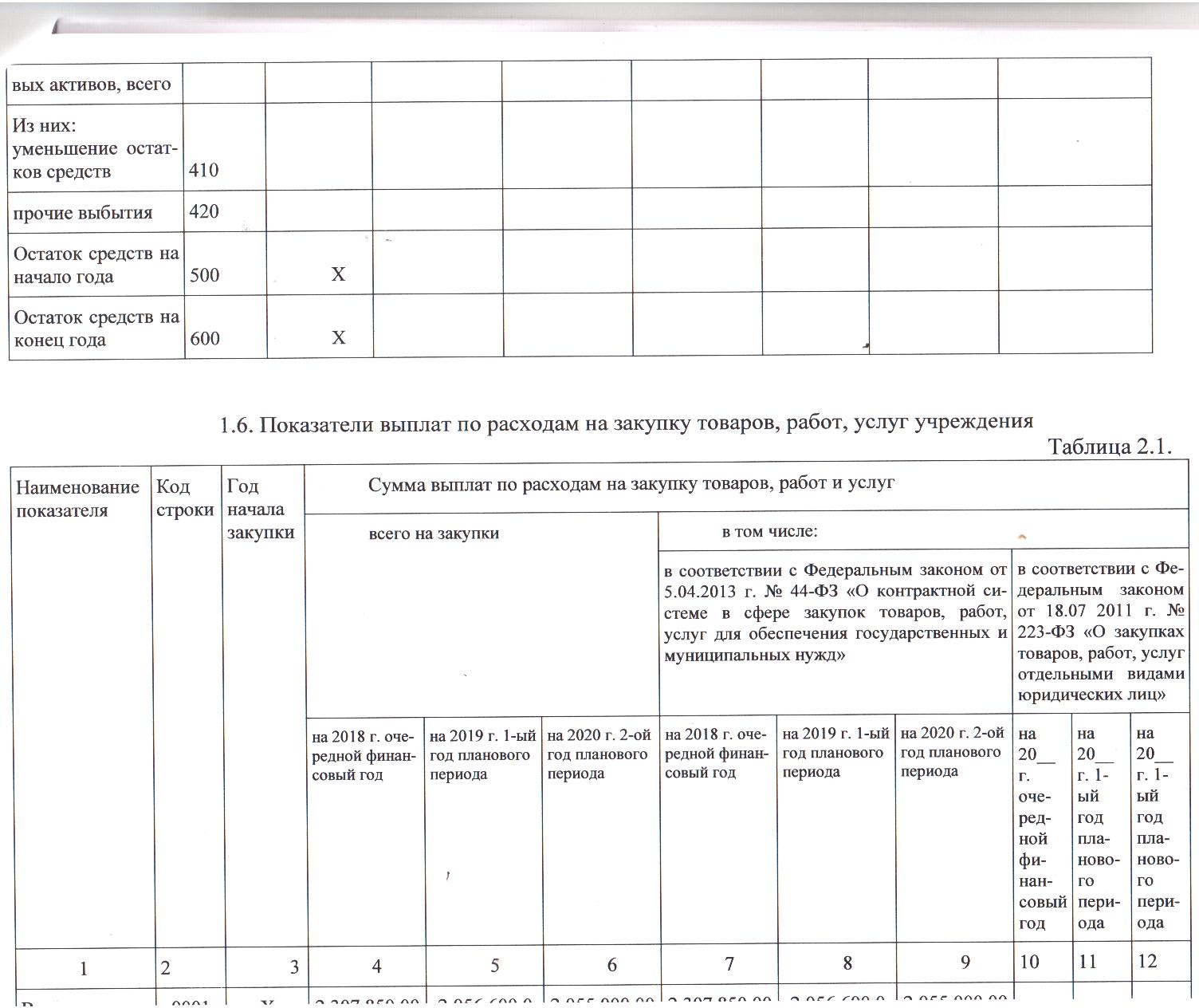Click column number '8' in numbering row
This screenshot has width=1199, height=1008.
[847, 963]
